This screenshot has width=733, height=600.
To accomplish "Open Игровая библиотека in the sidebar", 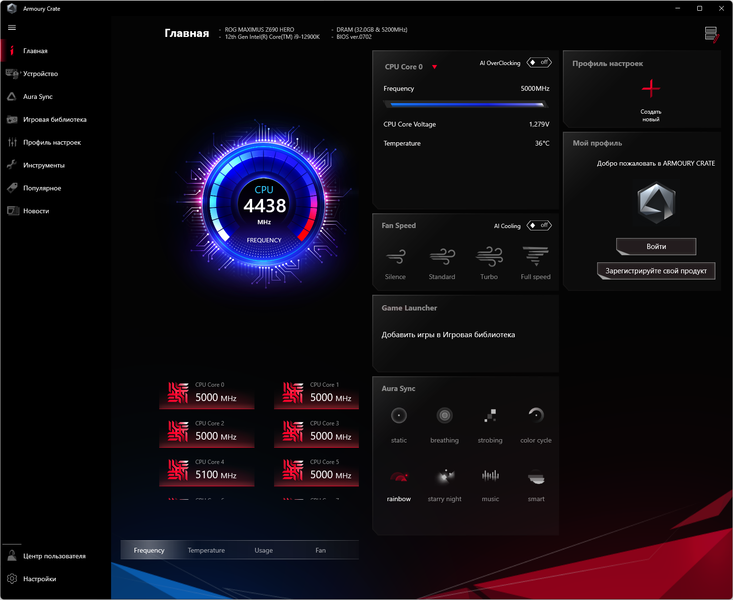I will click(55, 119).
